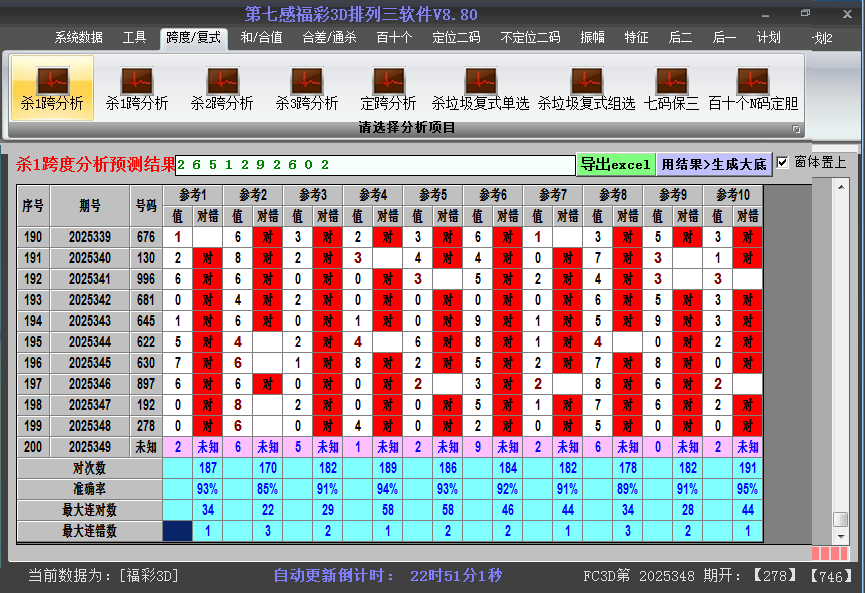Open the highlighted 杀1跨分析 icon
Screen dimensions: 865x593
click(52, 88)
